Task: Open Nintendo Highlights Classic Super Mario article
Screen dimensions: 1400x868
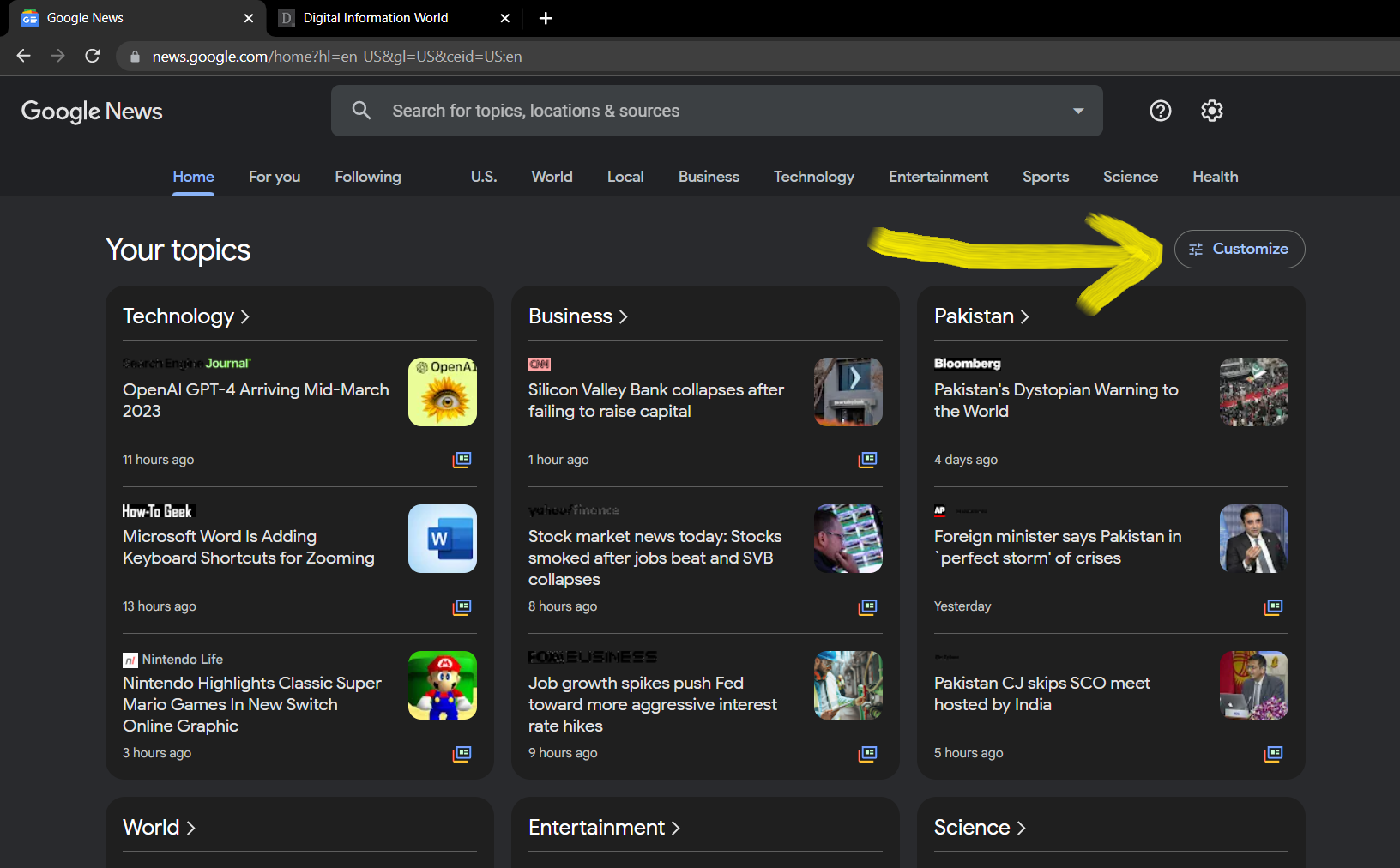Action: [252, 704]
